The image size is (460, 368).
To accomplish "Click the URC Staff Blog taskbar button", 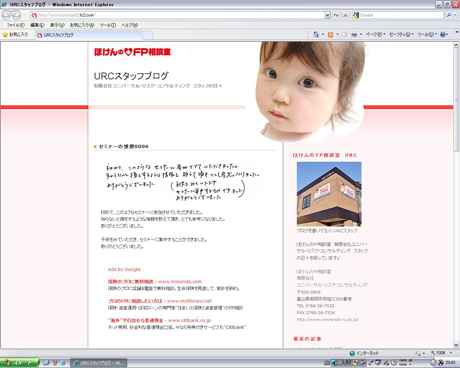I will pos(99,363).
